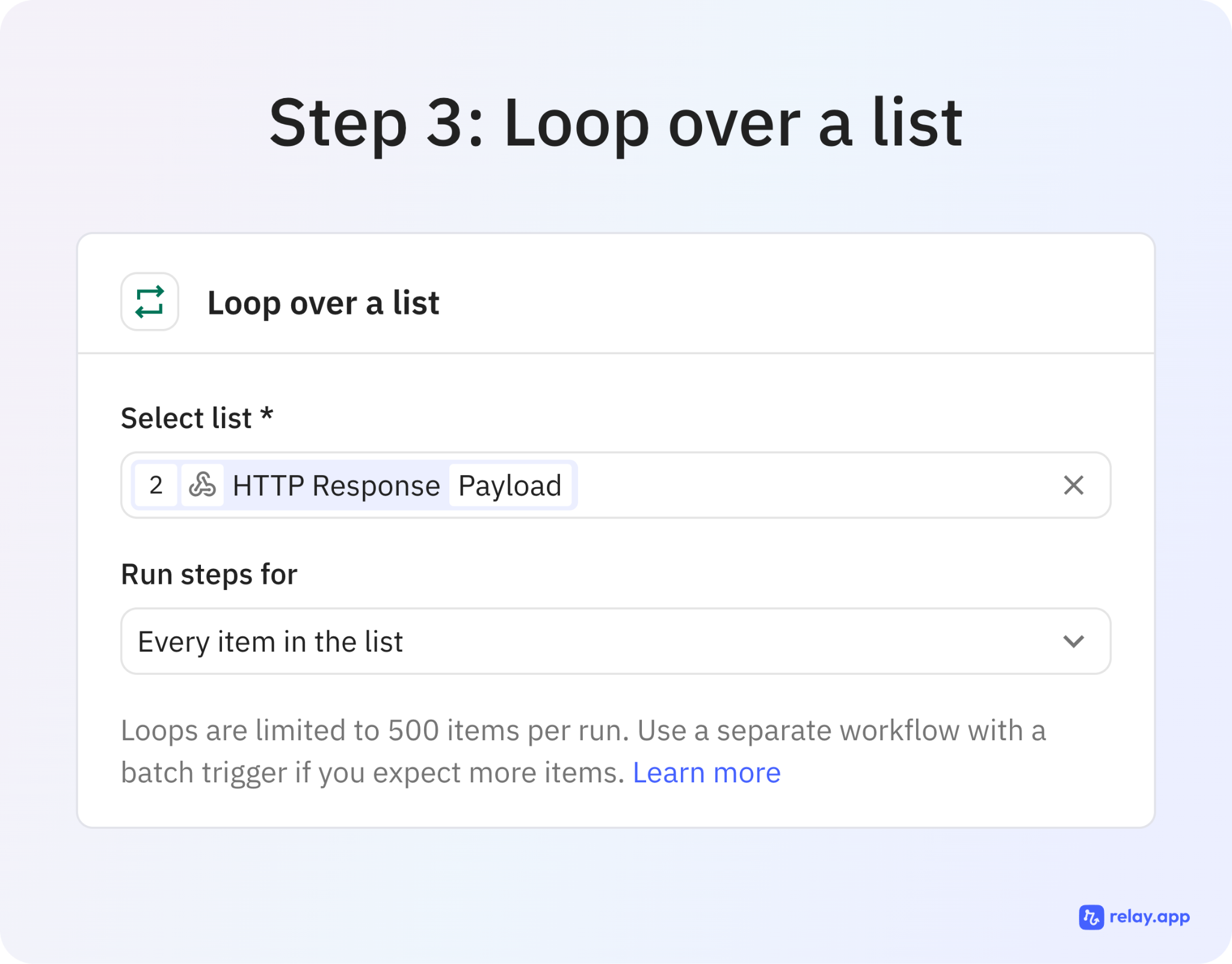The image size is (1232, 964).
Task: Click the 500 items limit helper text
Action: tap(582, 731)
